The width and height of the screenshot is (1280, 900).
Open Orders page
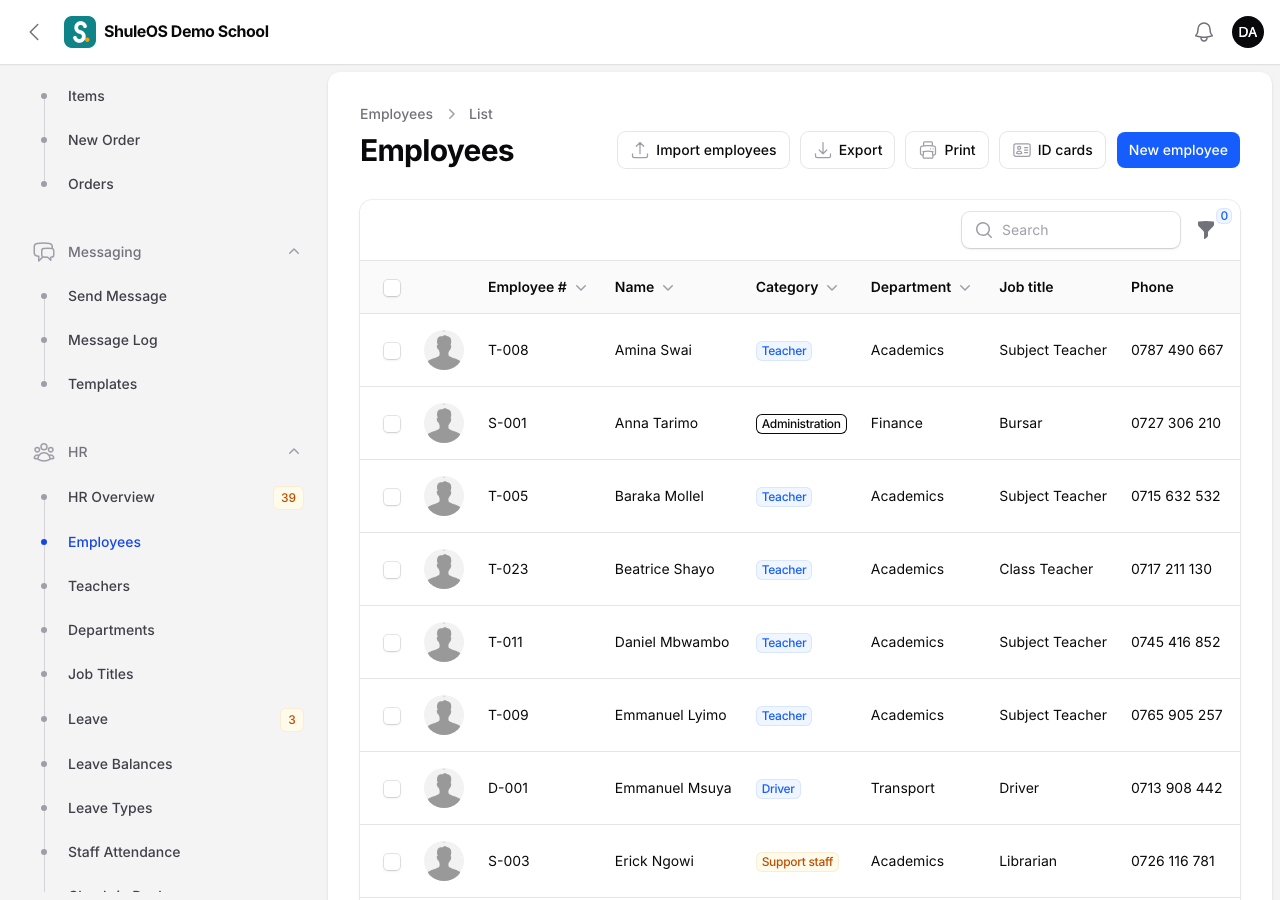pos(91,184)
